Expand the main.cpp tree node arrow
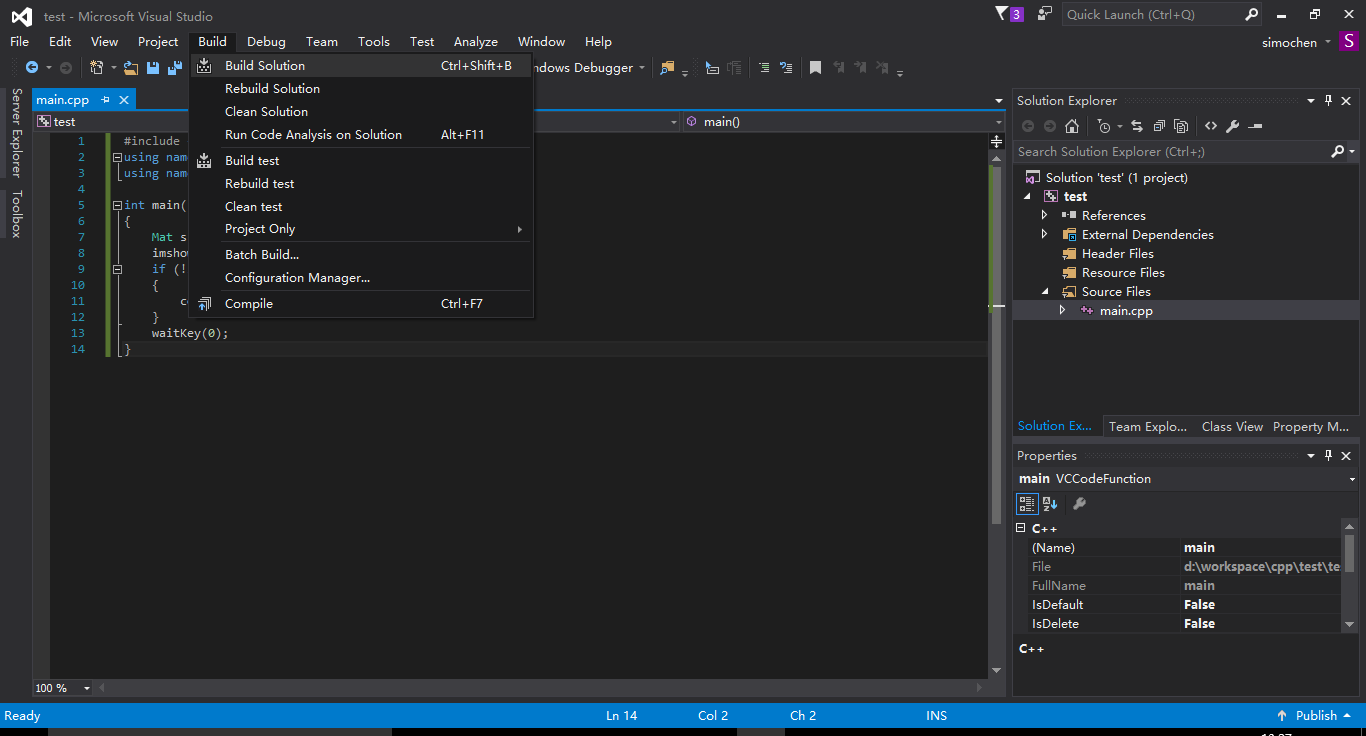Image resolution: width=1366 pixels, height=736 pixels. click(x=1062, y=311)
